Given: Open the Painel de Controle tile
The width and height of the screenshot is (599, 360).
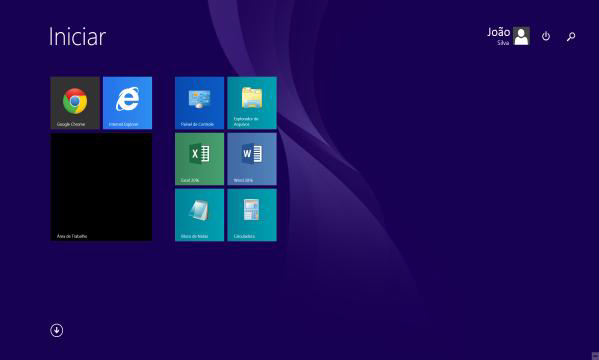Looking at the screenshot, I should click(x=199, y=103).
